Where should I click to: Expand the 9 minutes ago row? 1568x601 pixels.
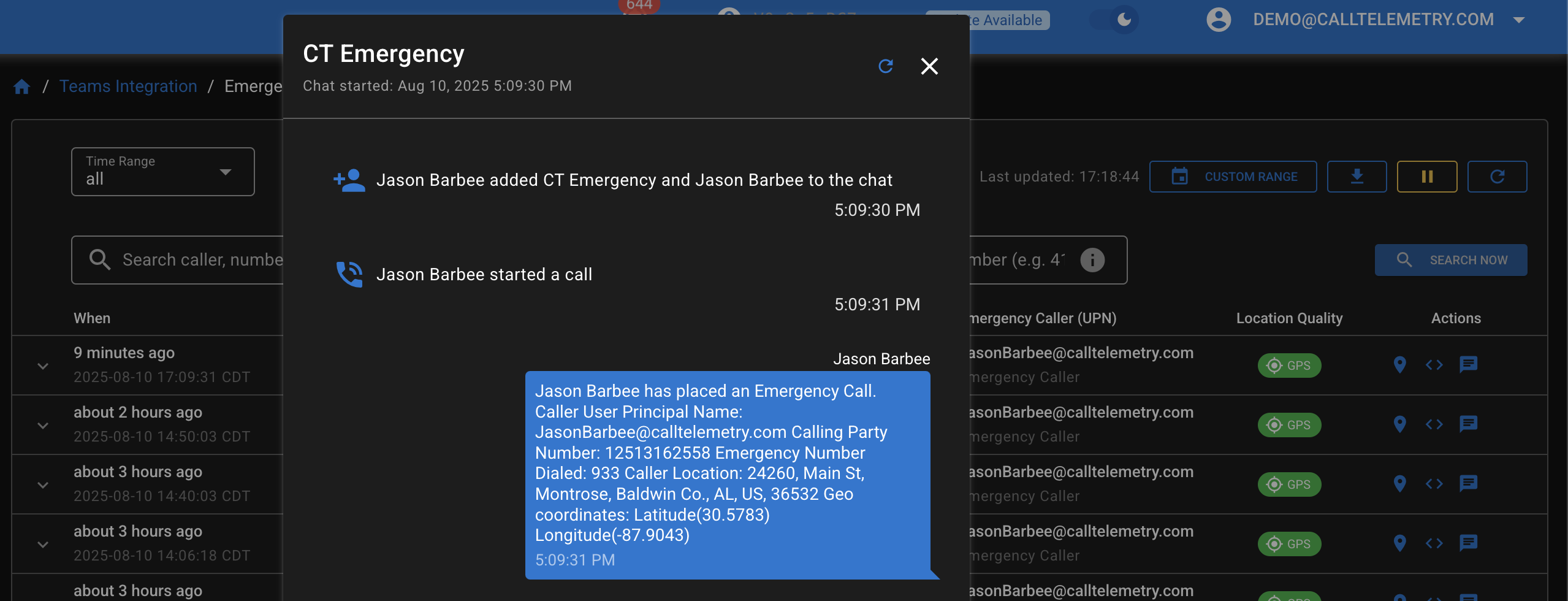43,366
